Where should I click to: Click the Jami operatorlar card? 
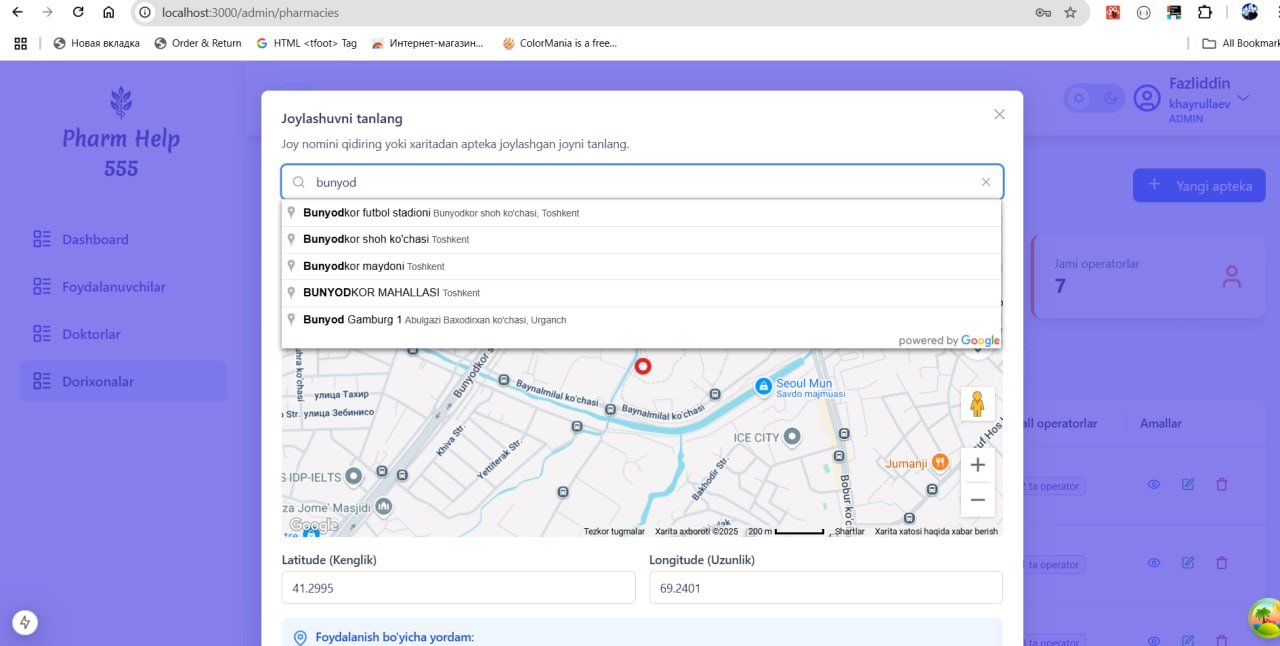tap(1149, 277)
